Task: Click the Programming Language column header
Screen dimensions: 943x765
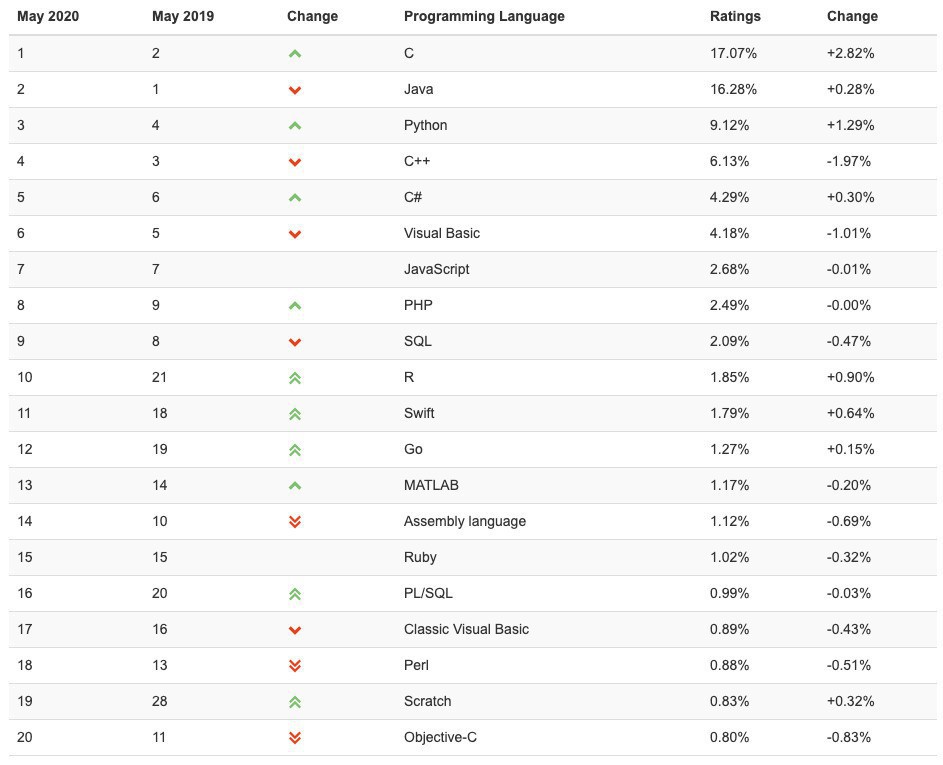Action: coord(484,16)
